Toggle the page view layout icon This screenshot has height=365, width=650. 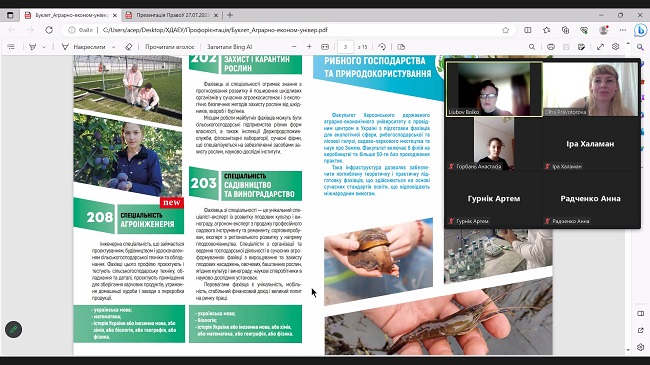coord(401,47)
